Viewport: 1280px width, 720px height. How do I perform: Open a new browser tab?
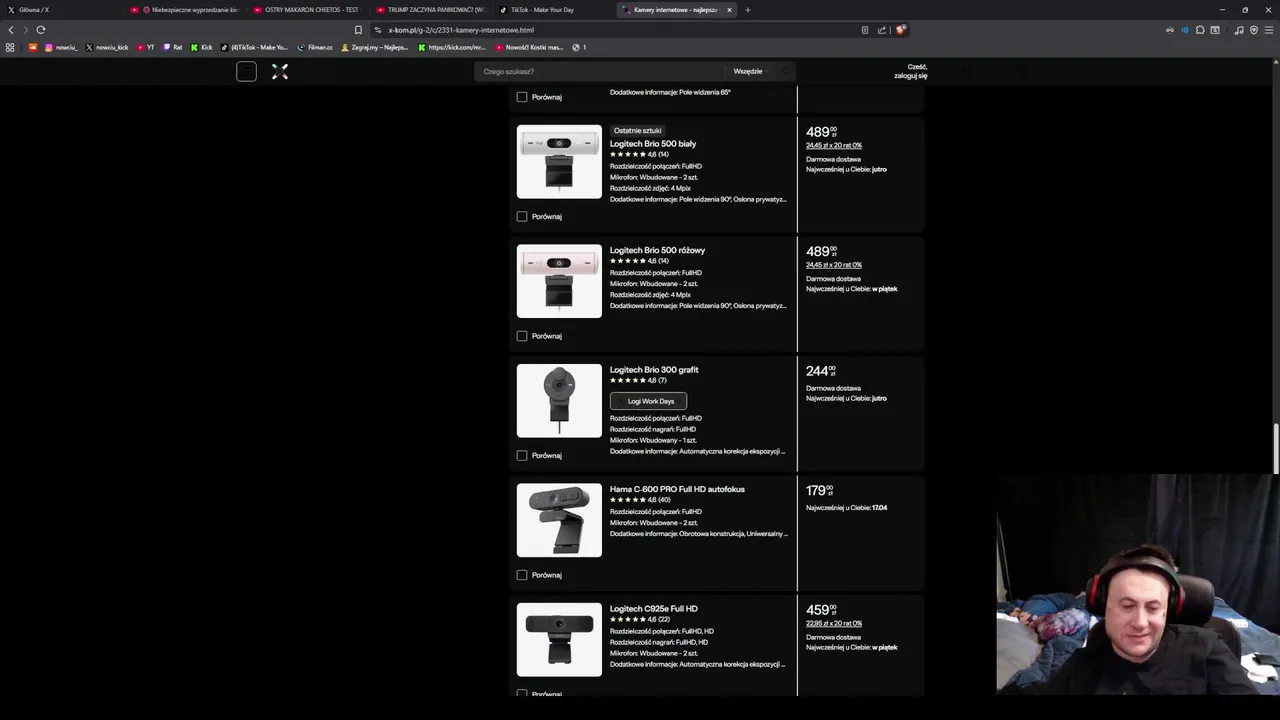coord(748,10)
